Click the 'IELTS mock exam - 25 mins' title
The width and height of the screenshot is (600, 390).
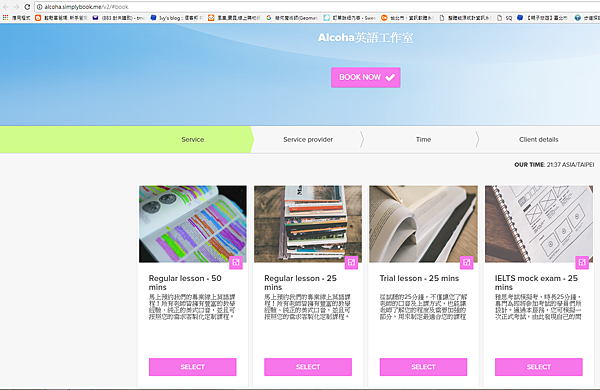coord(536,282)
